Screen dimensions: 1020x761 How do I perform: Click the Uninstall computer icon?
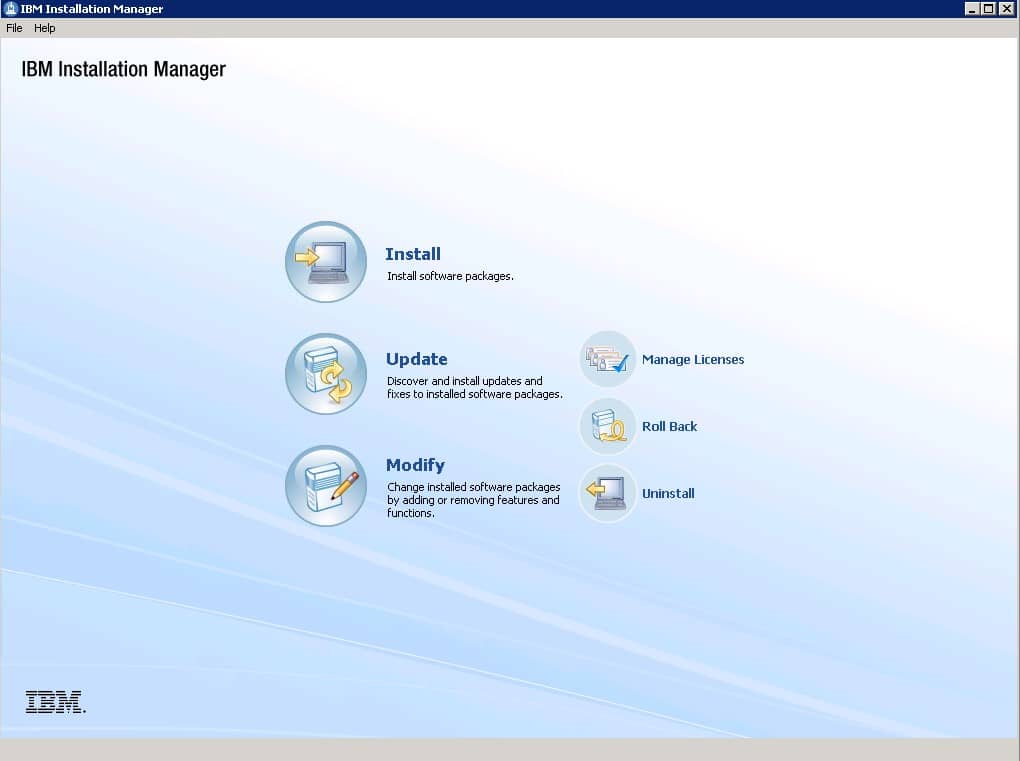click(608, 493)
